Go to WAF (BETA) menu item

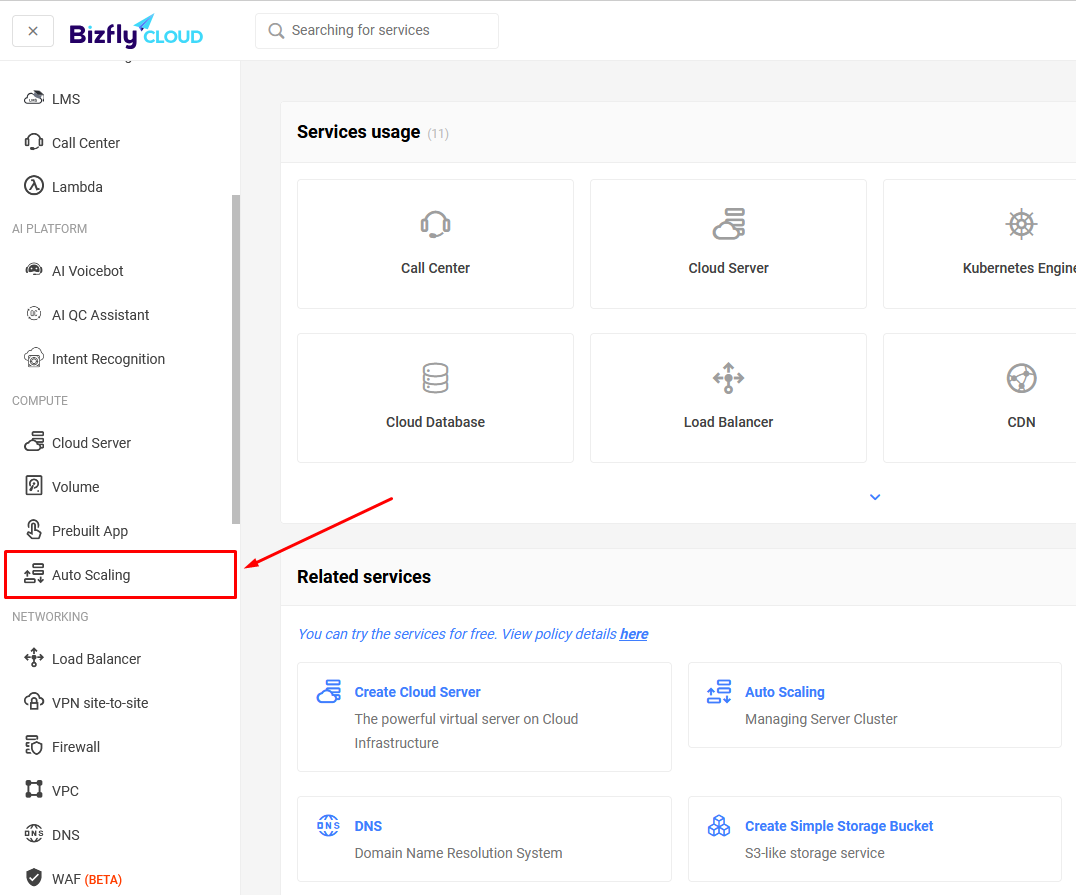[x=87, y=879]
